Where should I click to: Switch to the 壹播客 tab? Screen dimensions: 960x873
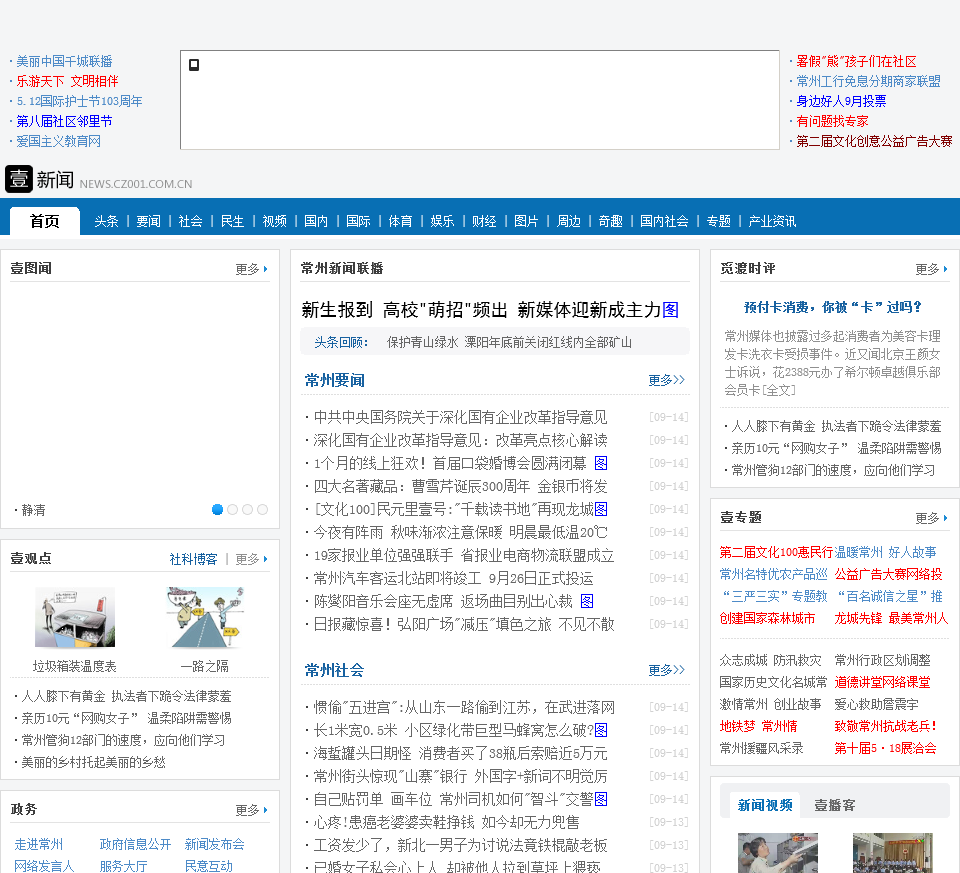click(834, 805)
